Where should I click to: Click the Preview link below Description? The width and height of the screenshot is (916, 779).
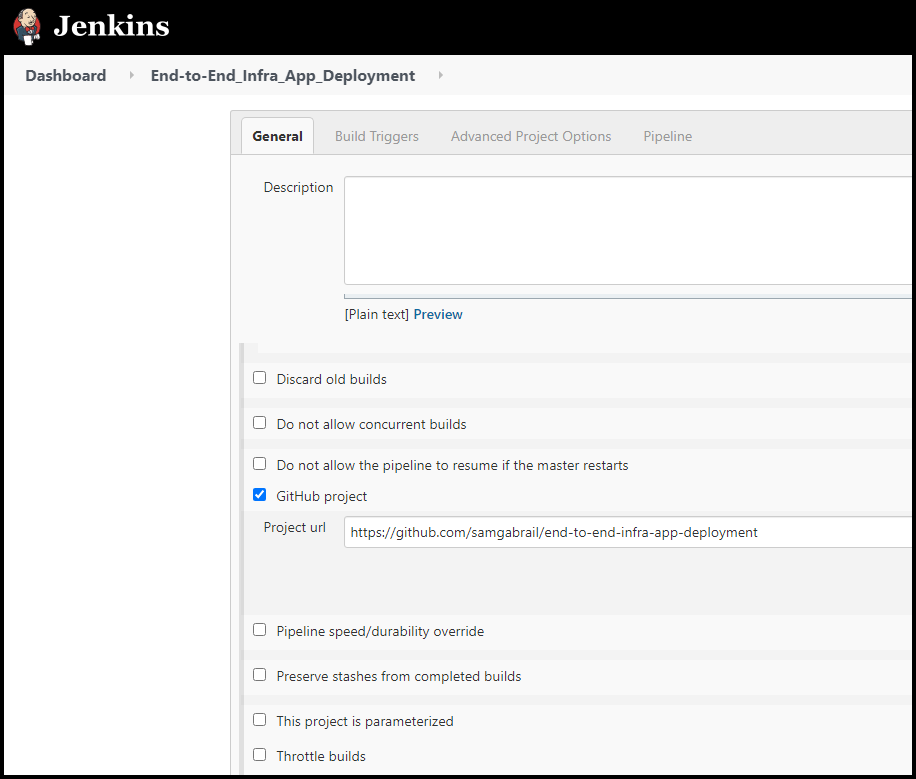tap(438, 313)
